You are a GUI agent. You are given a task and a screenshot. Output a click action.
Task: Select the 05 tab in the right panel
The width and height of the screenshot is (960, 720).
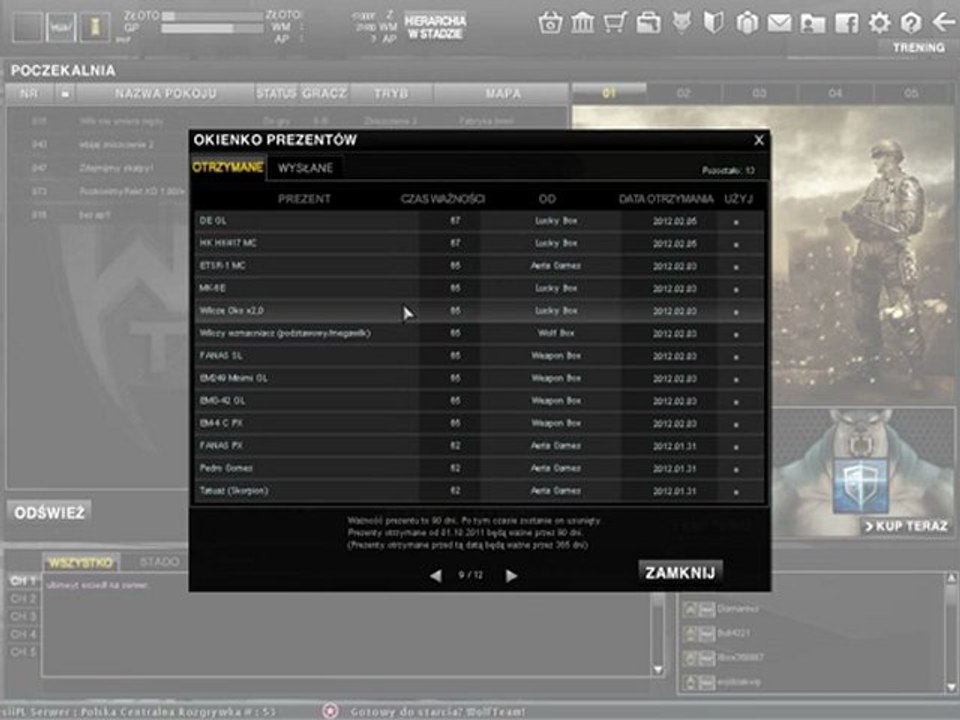[911, 93]
